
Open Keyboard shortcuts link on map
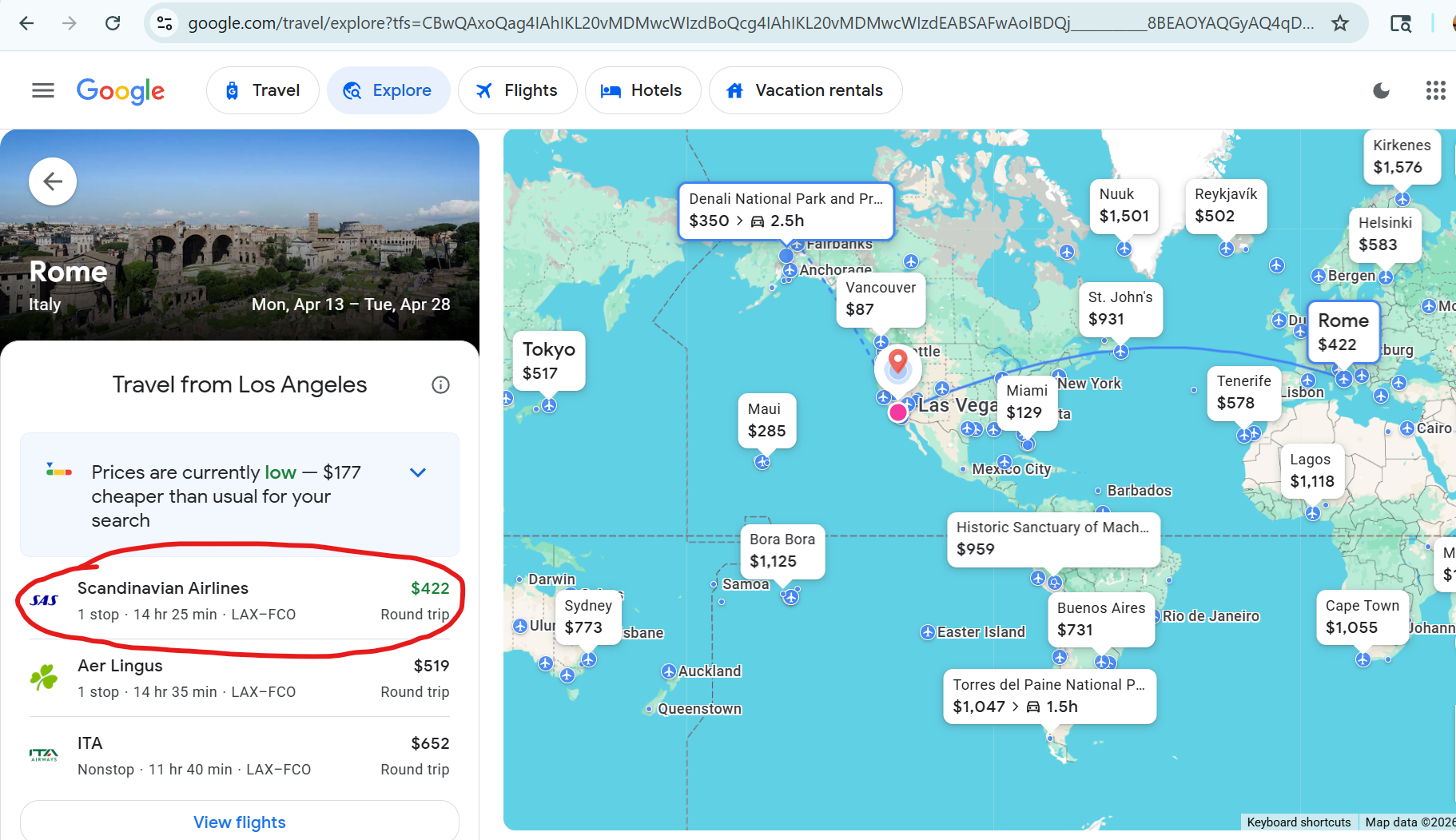pos(1299,822)
